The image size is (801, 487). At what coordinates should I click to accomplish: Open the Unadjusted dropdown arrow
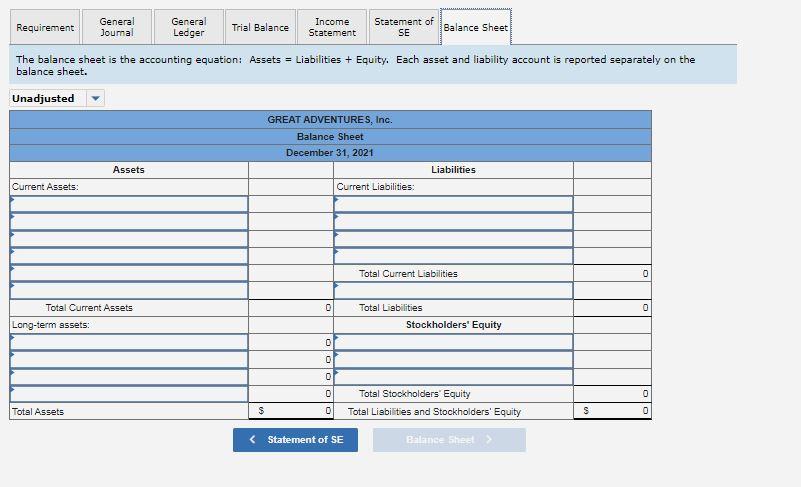click(95, 98)
